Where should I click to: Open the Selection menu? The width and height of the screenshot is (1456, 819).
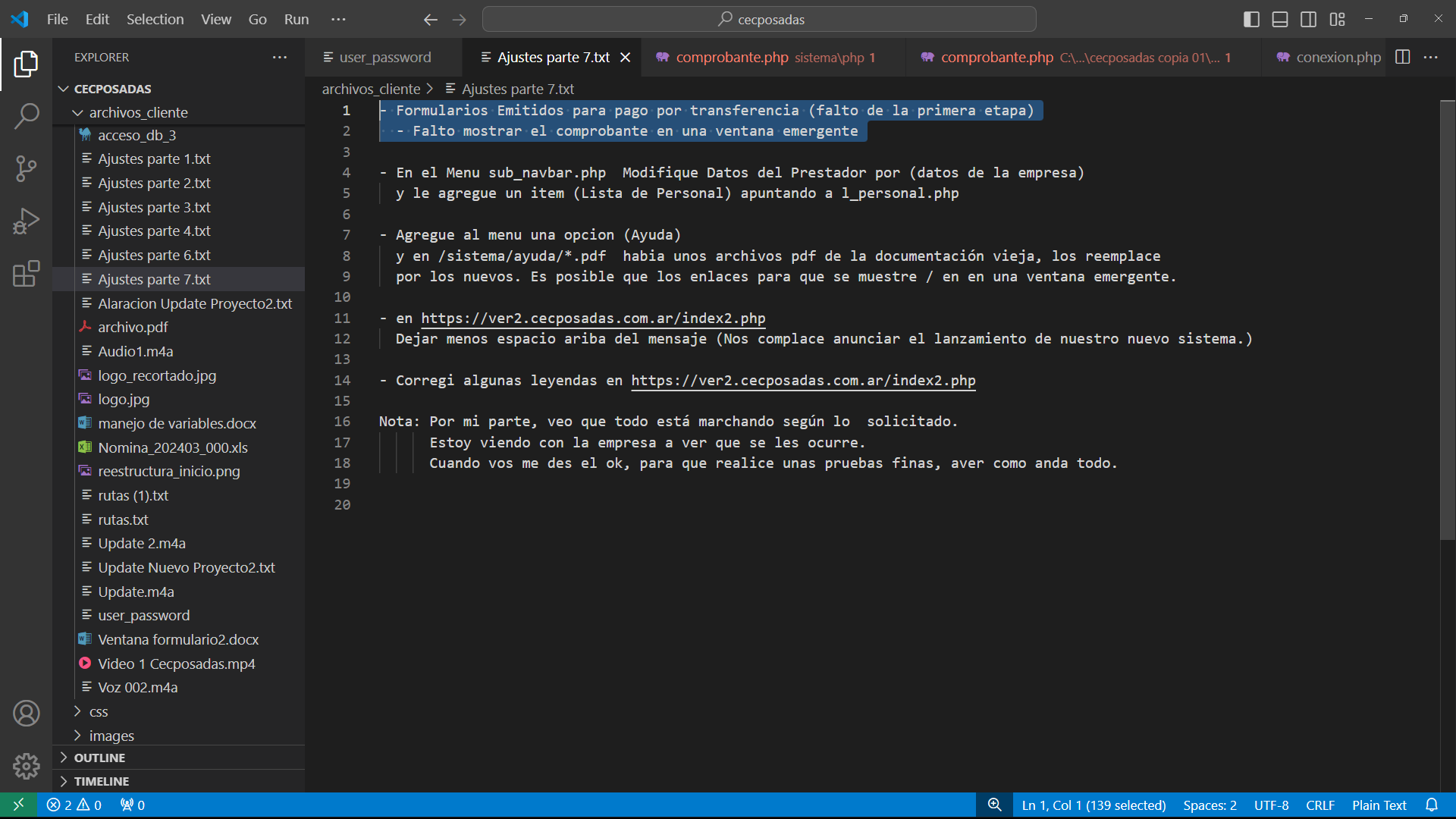click(155, 20)
